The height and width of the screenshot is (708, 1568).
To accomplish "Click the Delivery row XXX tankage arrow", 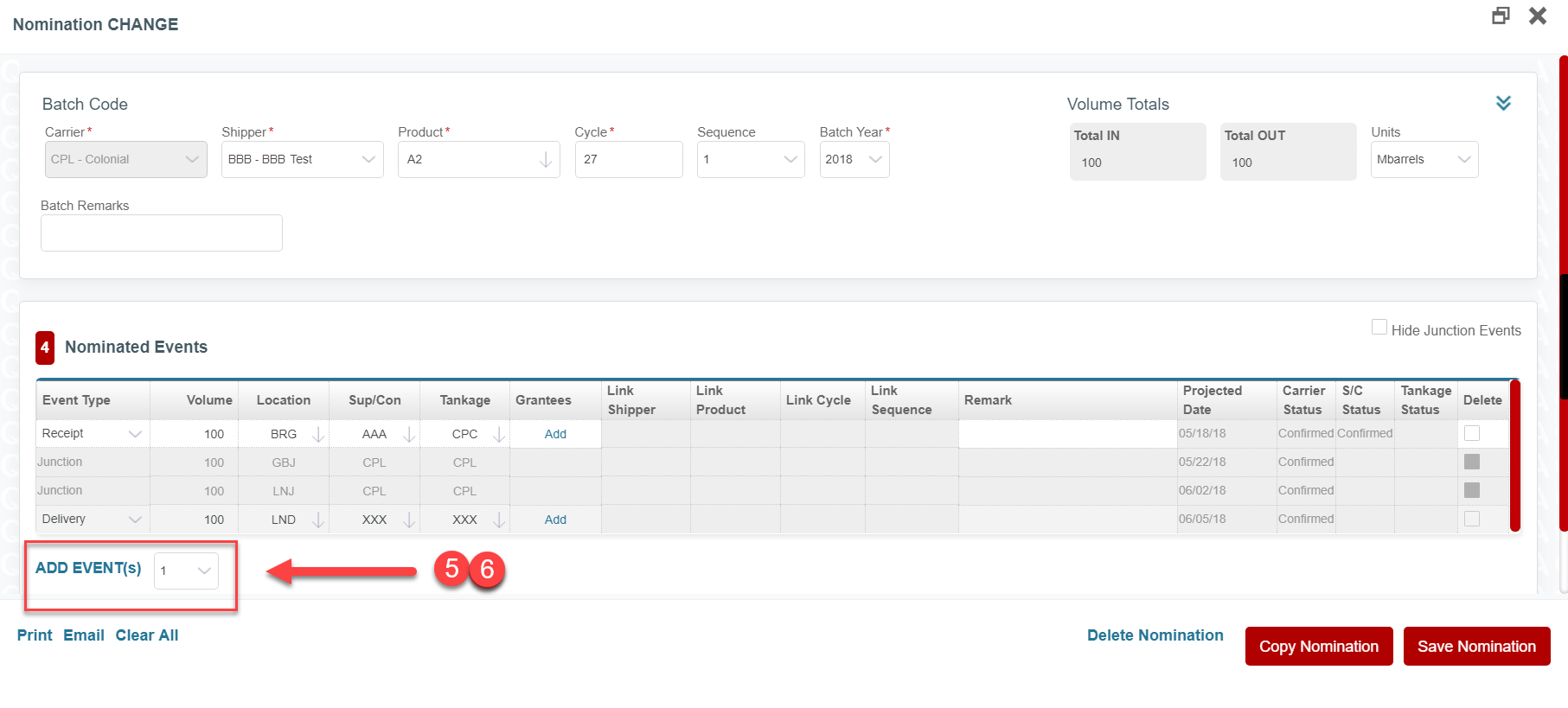I will click(x=499, y=520).
